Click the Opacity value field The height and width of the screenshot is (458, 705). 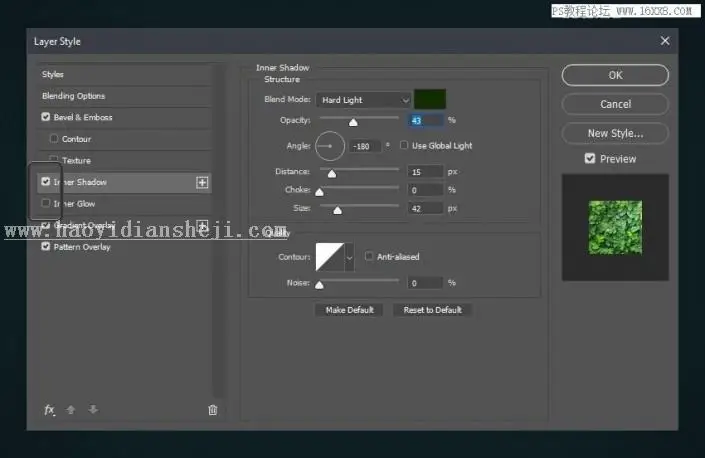coord(425,120)
